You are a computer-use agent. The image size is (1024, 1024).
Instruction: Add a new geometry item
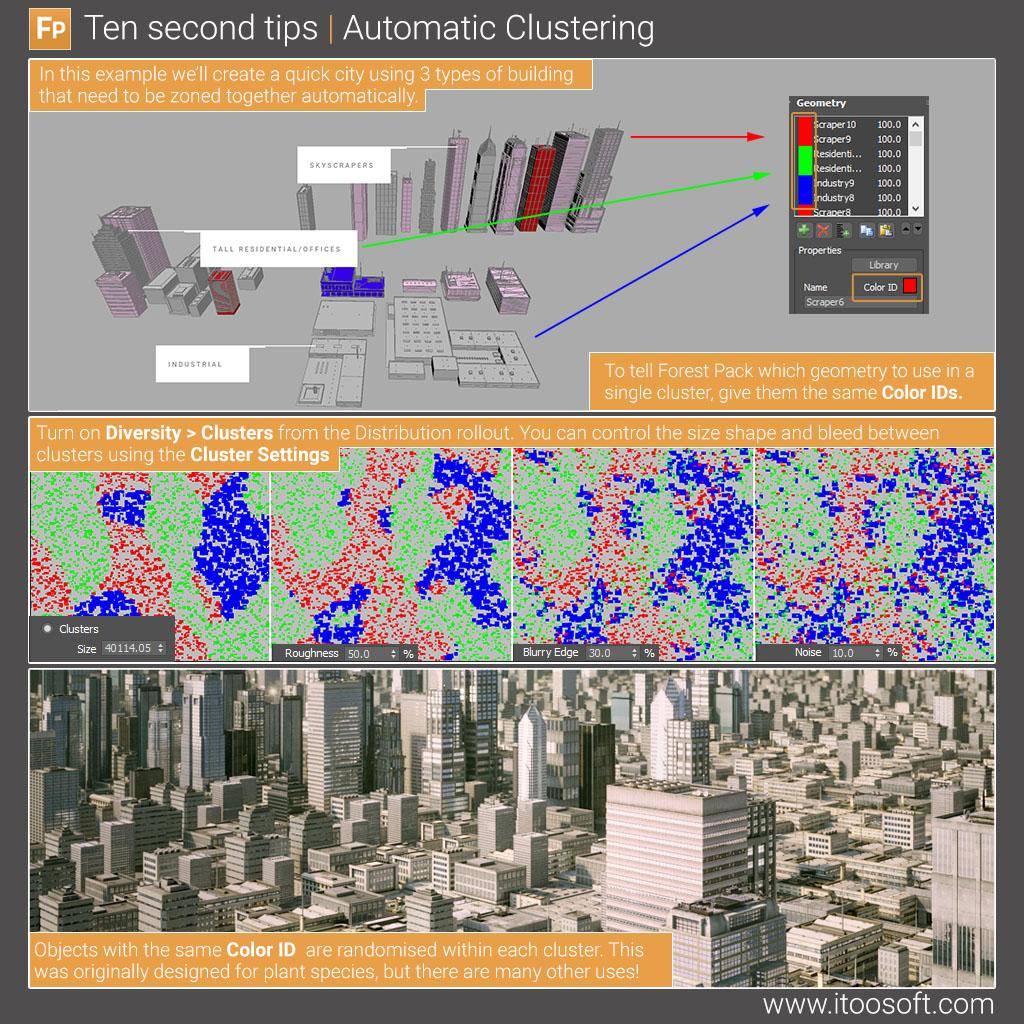(803, 230)
